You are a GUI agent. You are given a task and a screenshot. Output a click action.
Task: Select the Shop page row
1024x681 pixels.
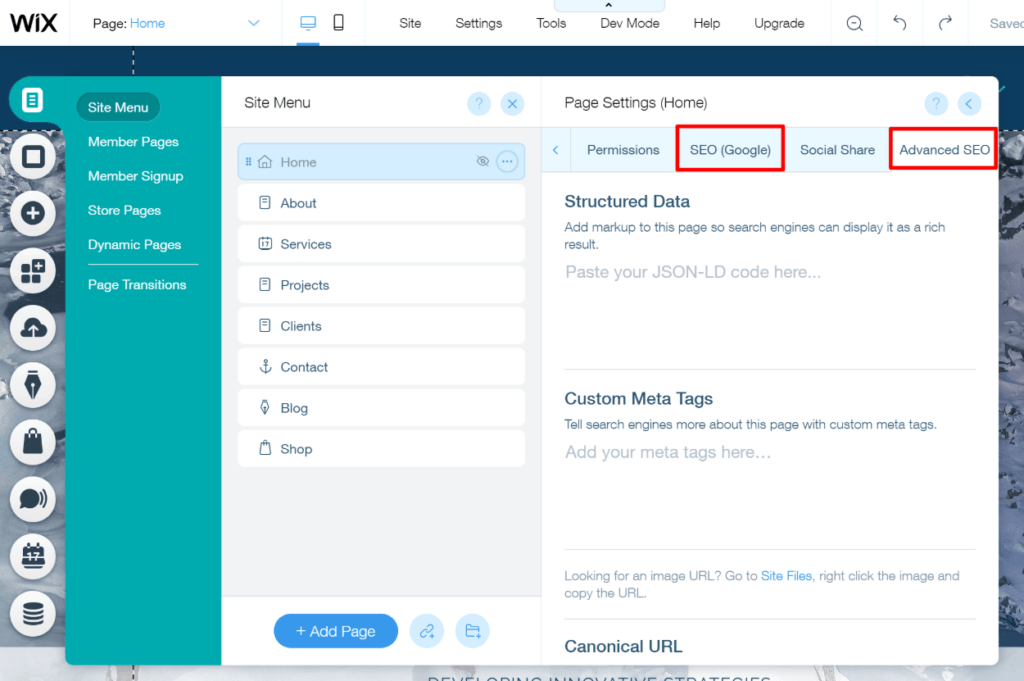pos(381,449)
